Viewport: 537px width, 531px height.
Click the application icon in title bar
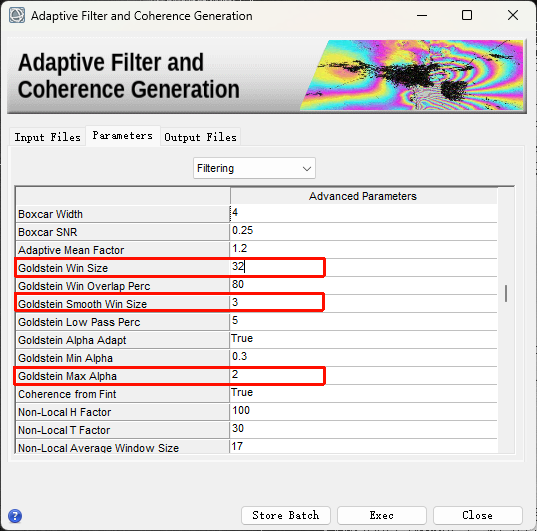tap(16, 15)
